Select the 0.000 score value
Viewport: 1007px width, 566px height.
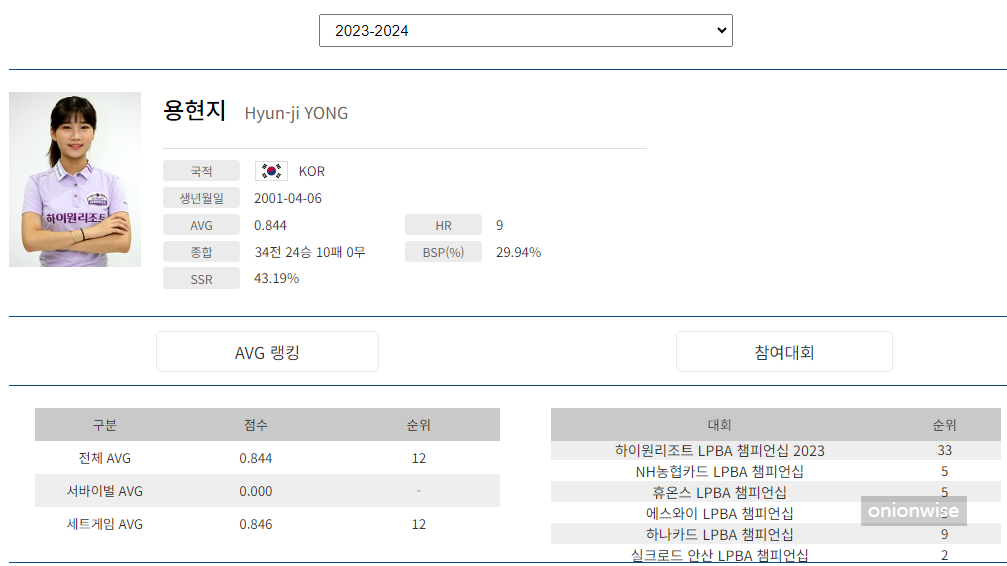point(256,491)
